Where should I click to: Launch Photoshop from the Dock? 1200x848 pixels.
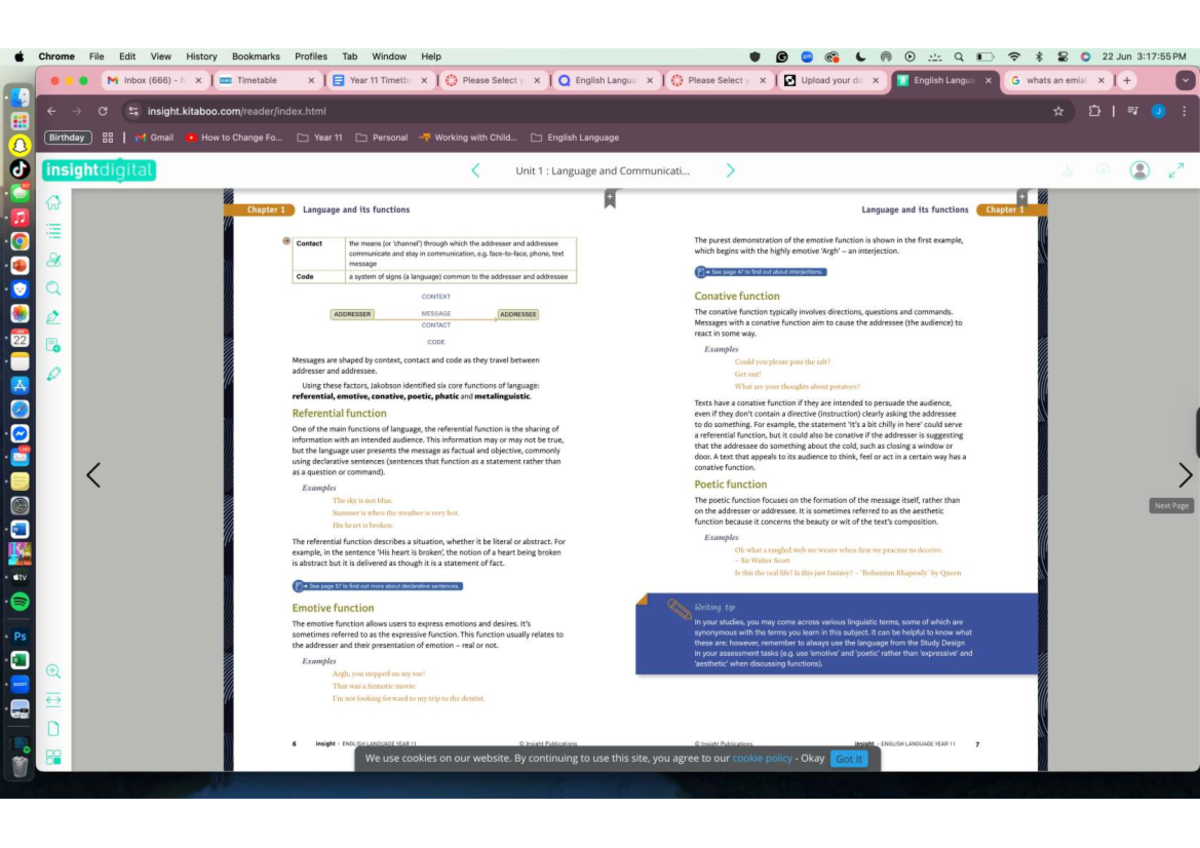(19, 636)
